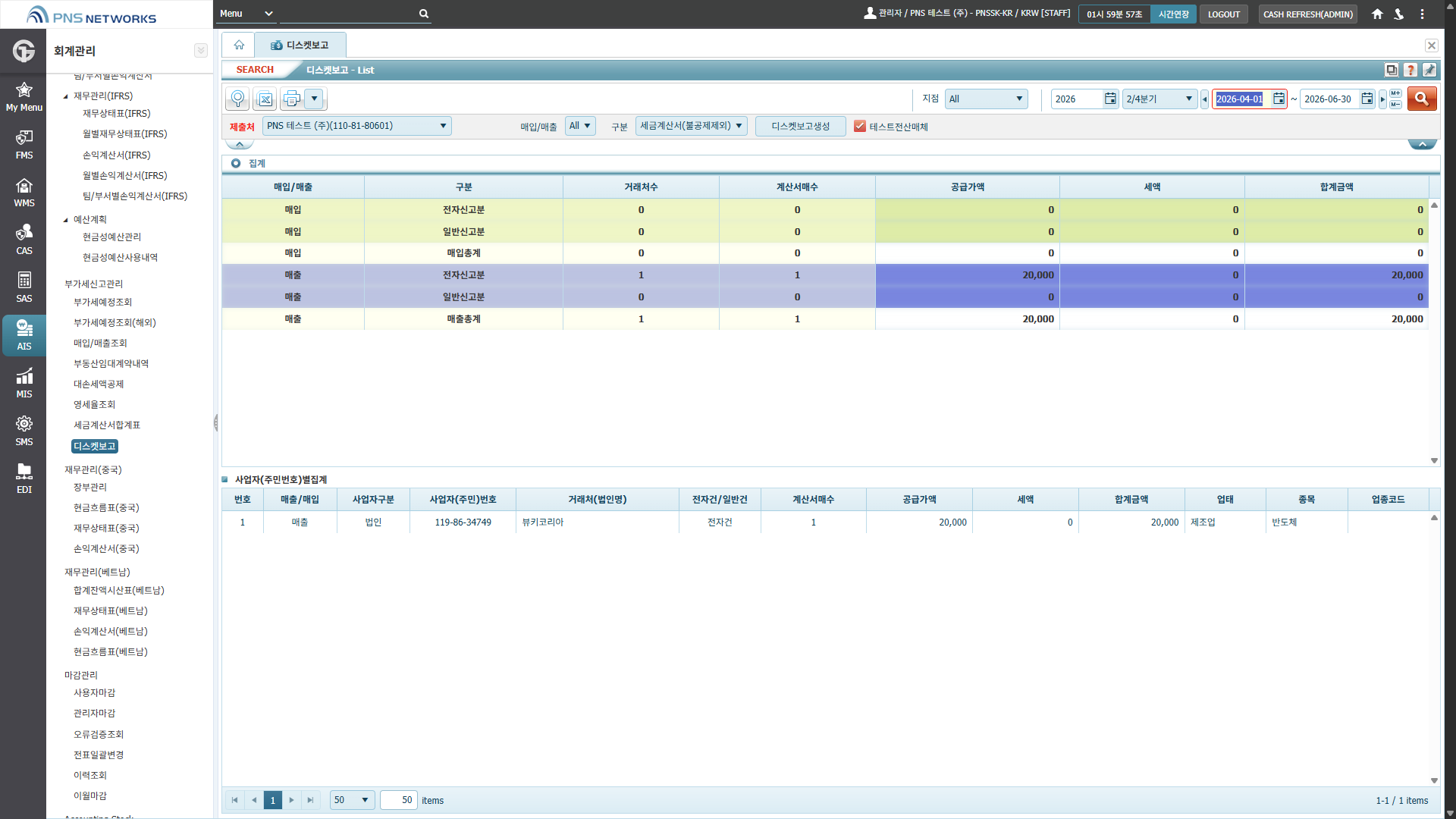Go to next page in pagination
The image size is (1456, 819).
click(x=291, y=800)
